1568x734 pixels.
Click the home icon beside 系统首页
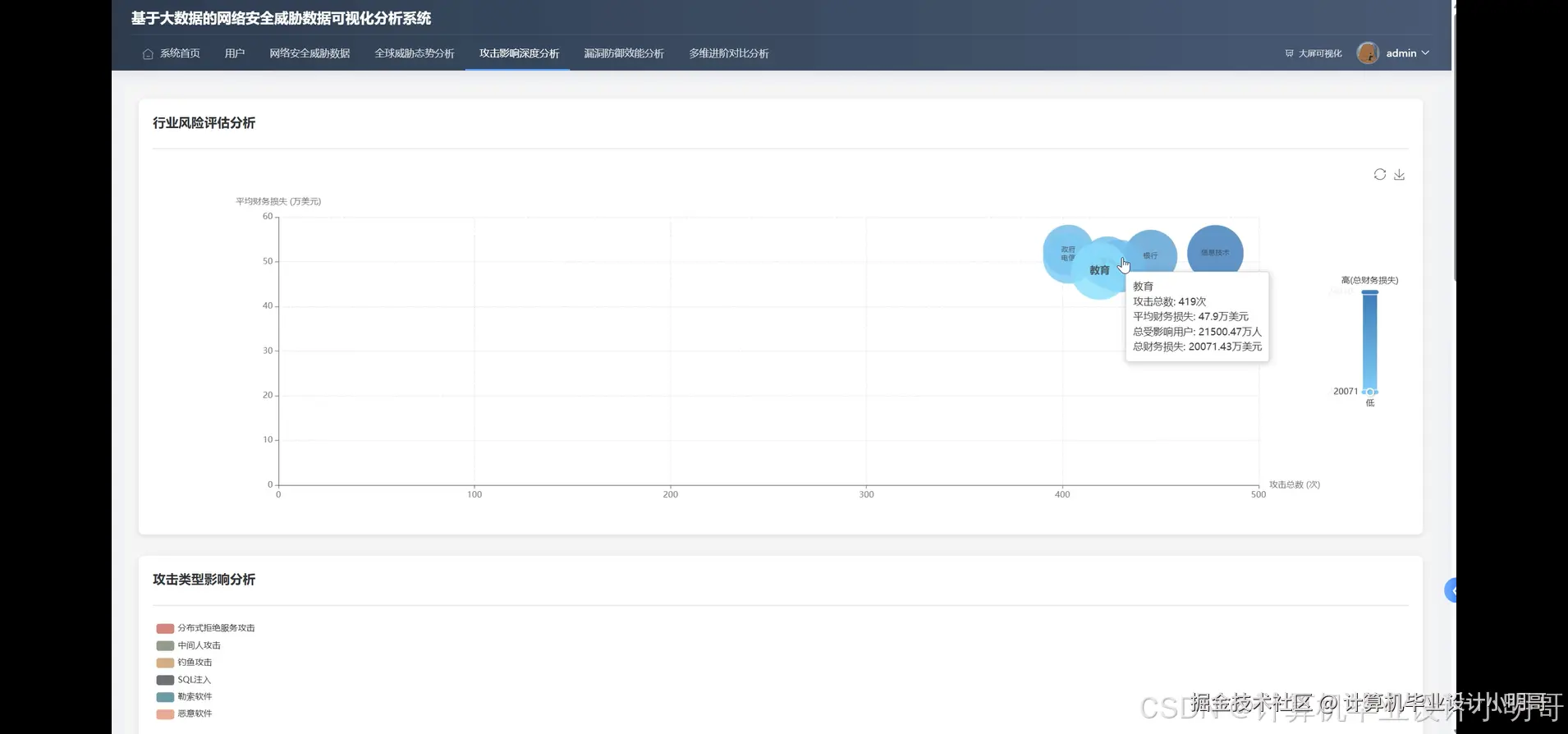coord(148,54)
